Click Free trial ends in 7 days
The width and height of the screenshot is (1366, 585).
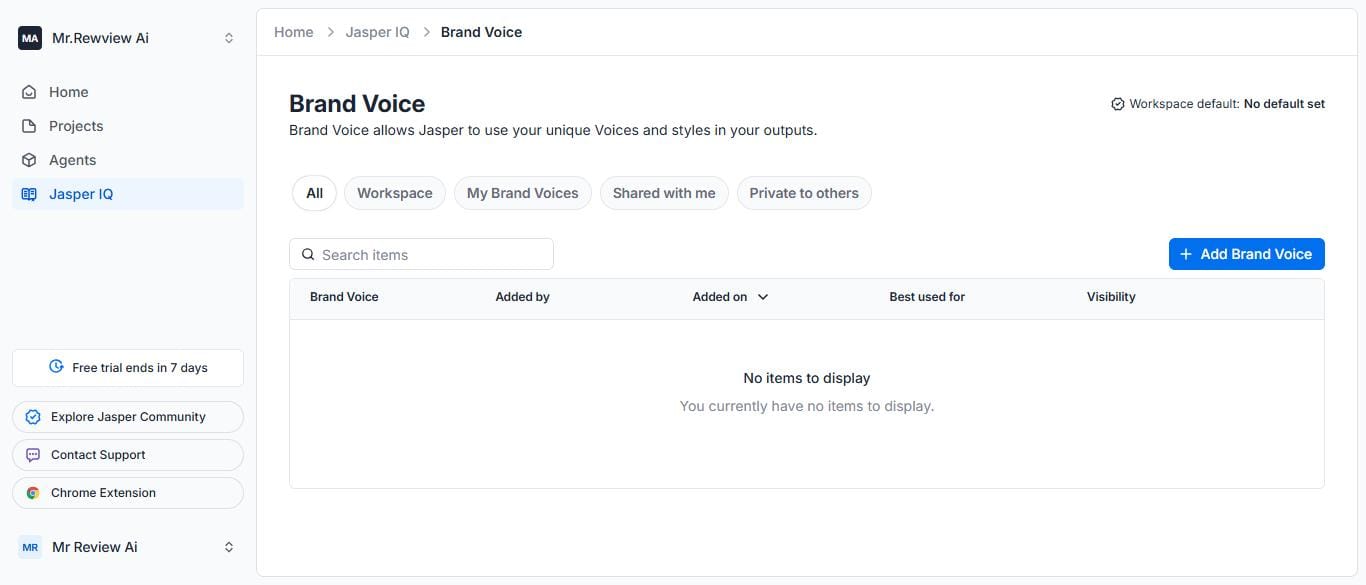coord(128,368)
